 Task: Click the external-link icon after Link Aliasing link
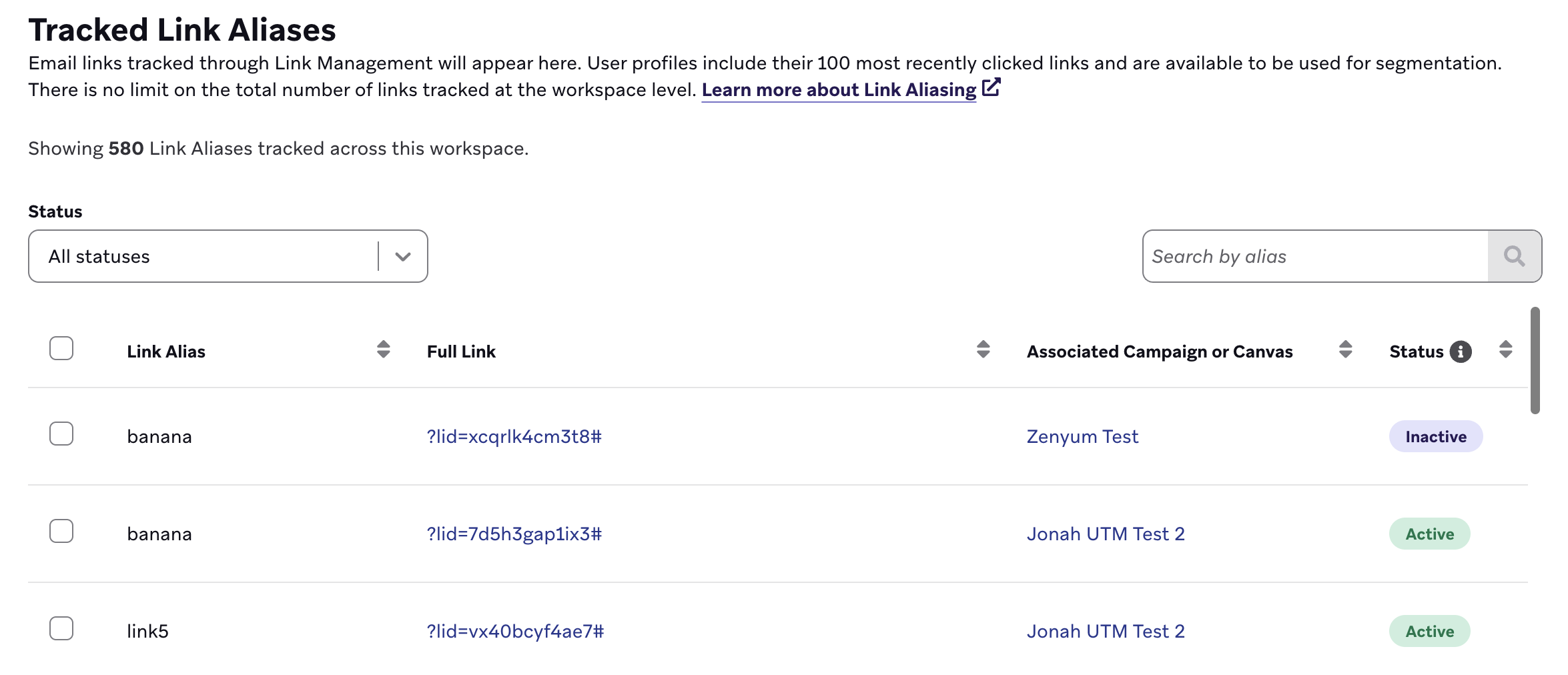(992, 86)
